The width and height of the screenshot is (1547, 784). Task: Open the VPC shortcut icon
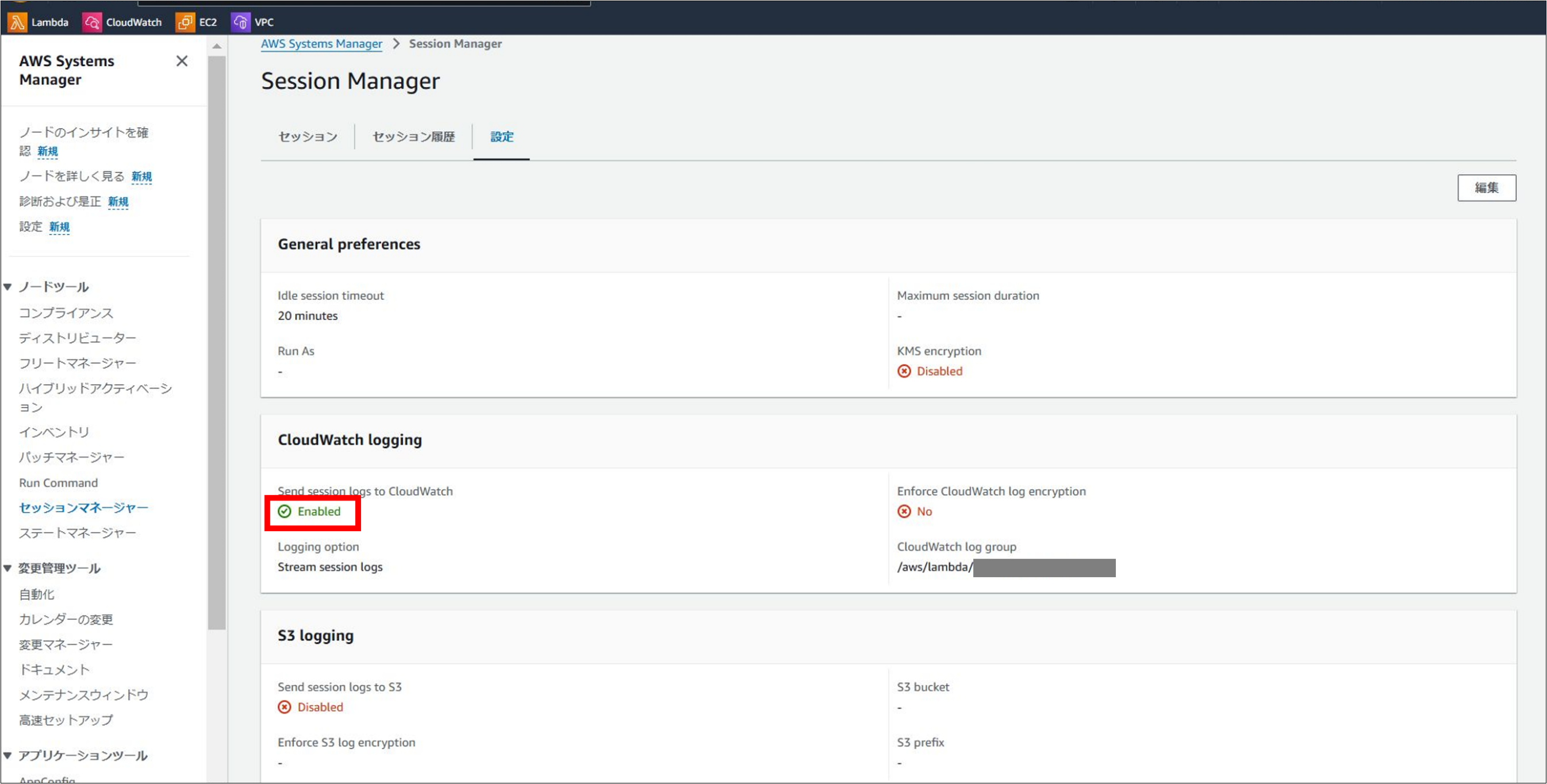tap(240, 22)
